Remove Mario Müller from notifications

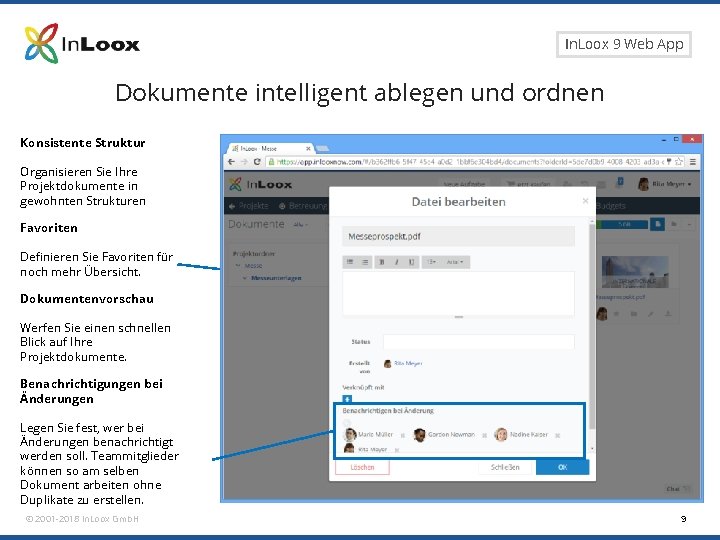[x=403, y=435]
